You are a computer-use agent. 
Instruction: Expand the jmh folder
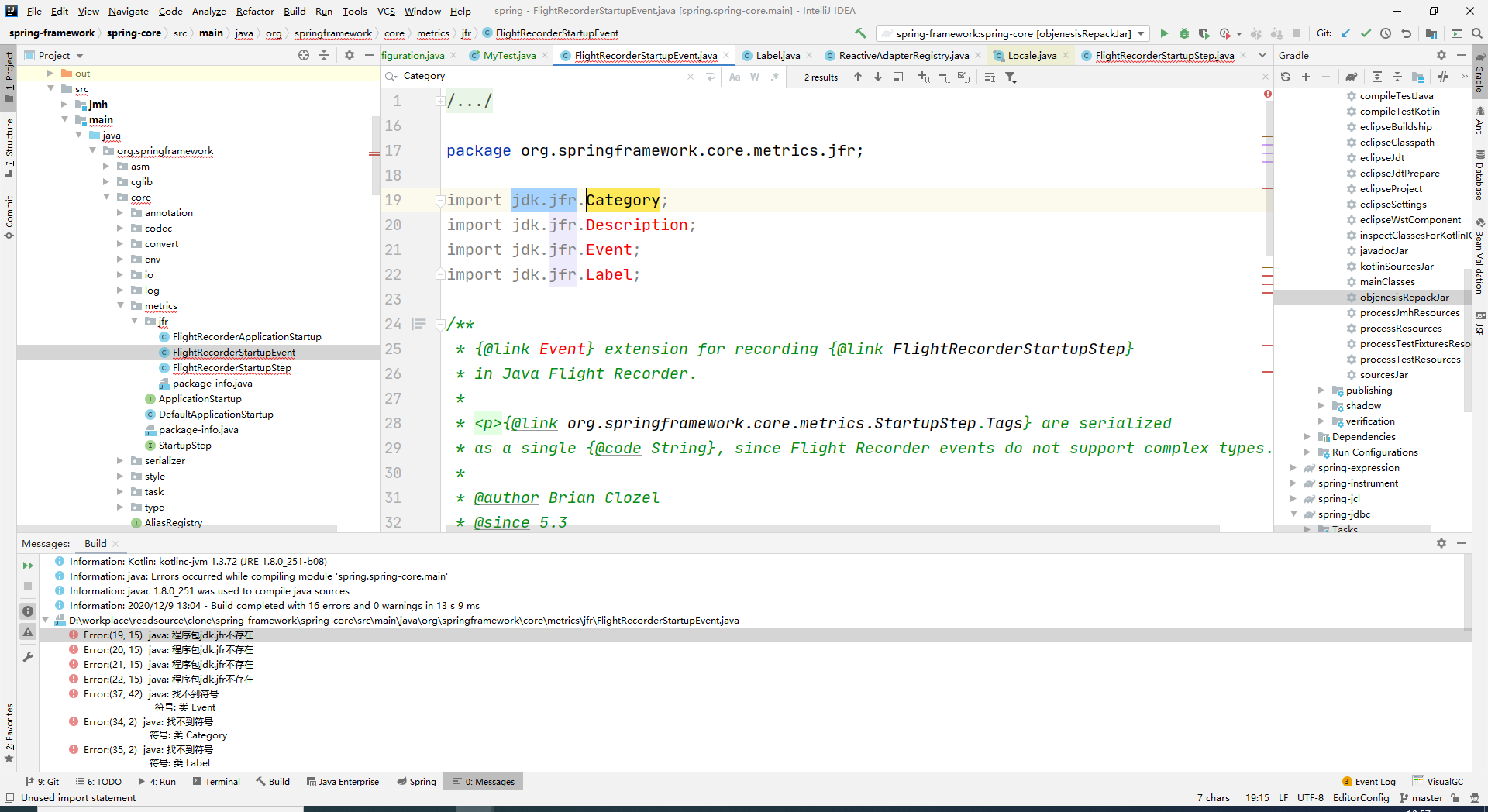(64, 105)
